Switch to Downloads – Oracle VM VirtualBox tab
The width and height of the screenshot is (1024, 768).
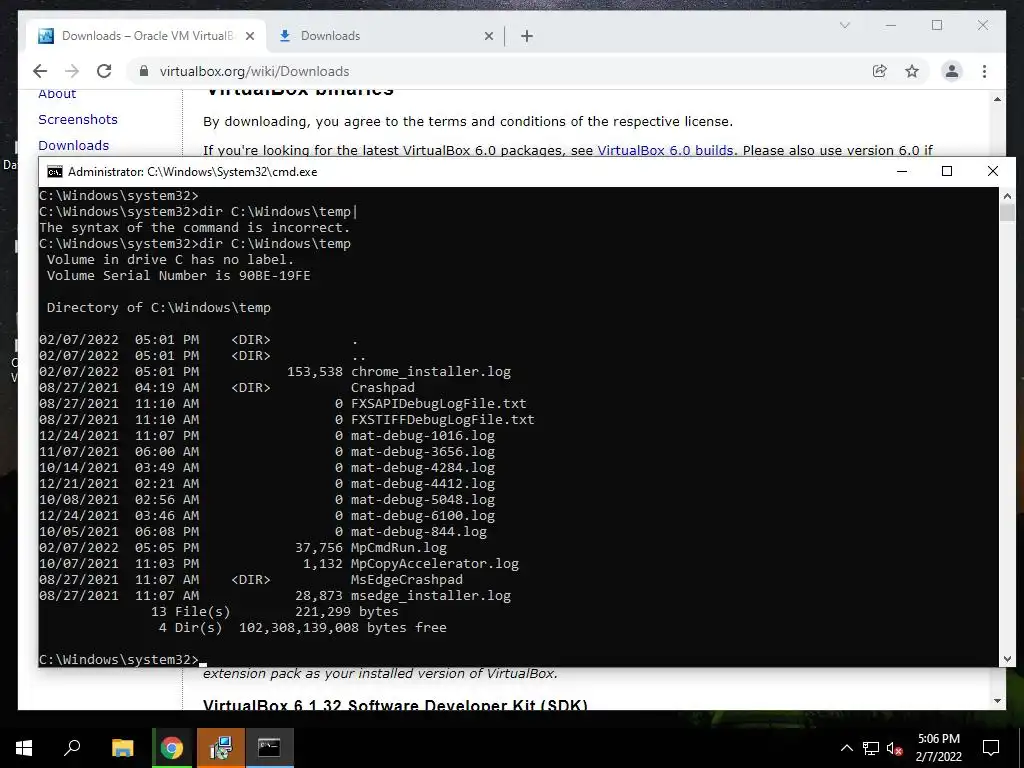point(146,36)
